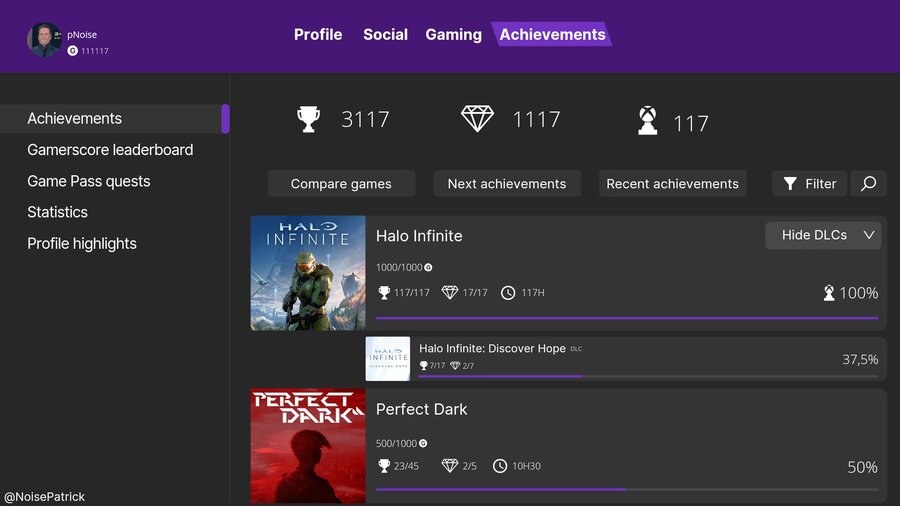Open the pNoise profile avatar
Viewport: 900px width, 506px height.
coord(44,40)
